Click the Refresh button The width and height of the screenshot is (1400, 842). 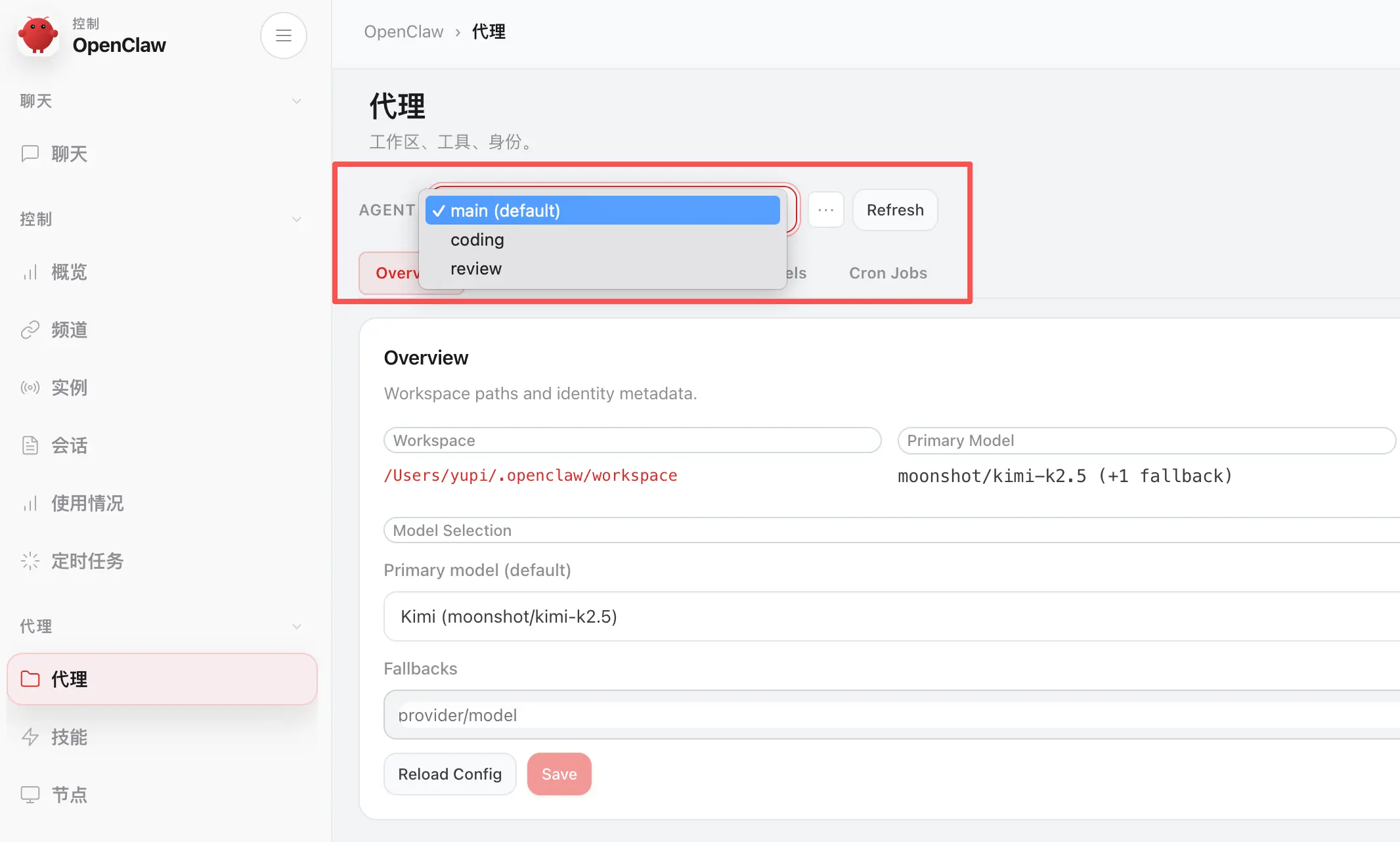(x=894, y=210)
